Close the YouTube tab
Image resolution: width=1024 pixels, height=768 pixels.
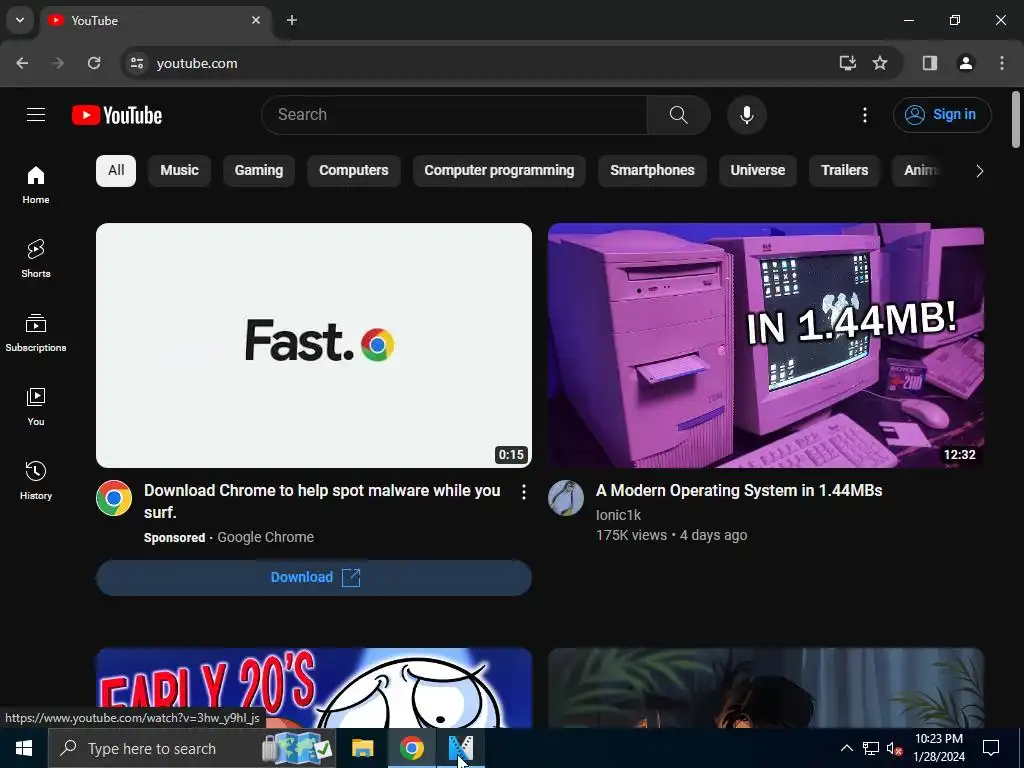pos(256,20)
